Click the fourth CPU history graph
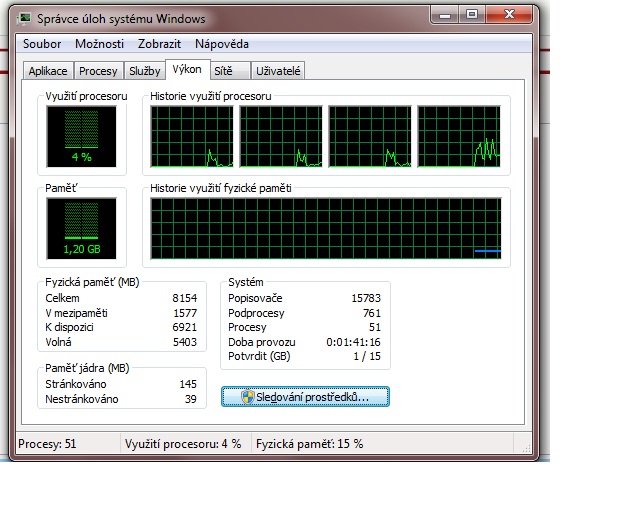This screenshot has height=523, width=620. pos(459,136)
